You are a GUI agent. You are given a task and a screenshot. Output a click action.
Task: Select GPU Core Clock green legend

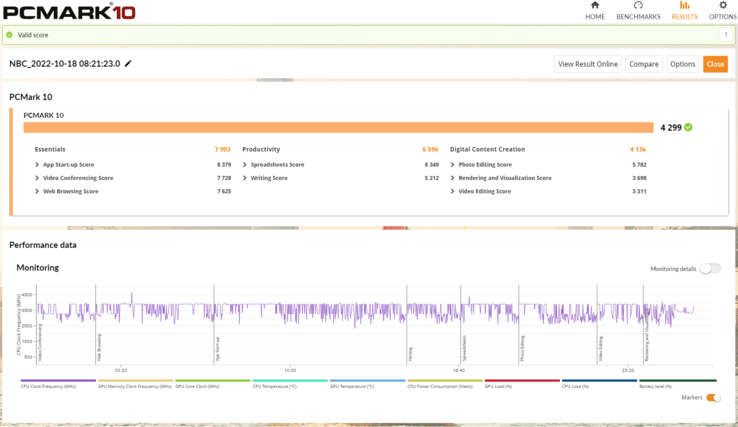pyautogui.click(x=212, y=384)
